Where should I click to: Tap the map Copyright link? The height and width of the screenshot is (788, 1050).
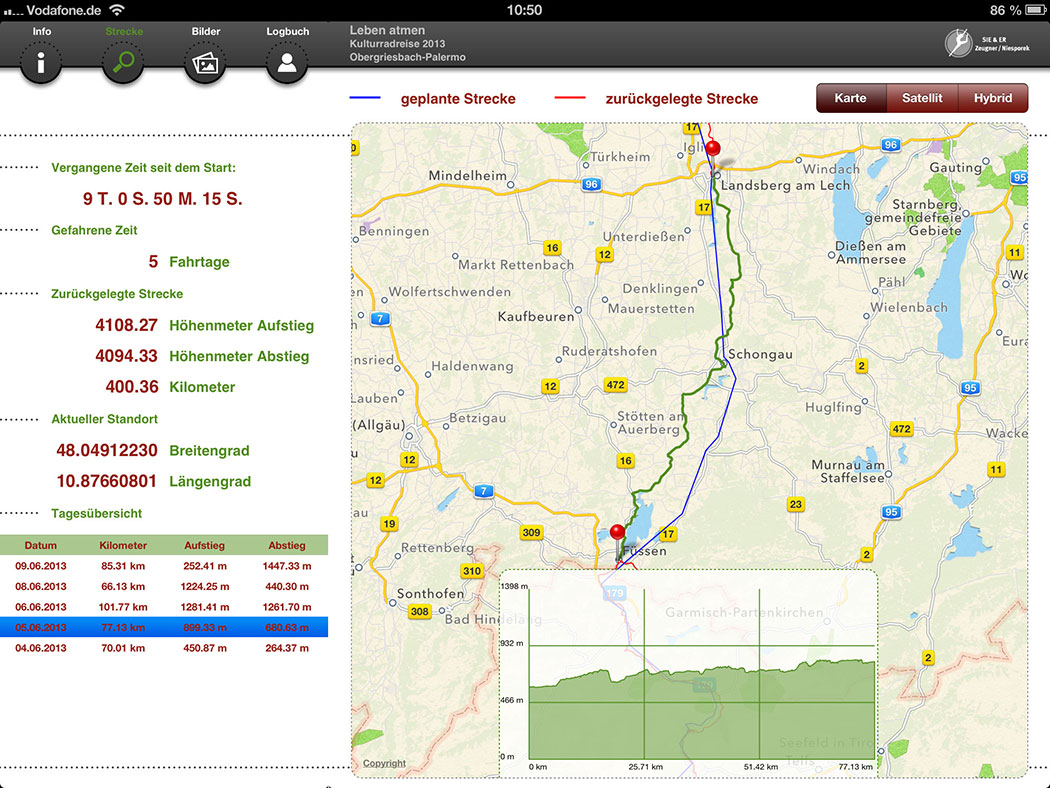pyautogui.click(x=384, y=763)
